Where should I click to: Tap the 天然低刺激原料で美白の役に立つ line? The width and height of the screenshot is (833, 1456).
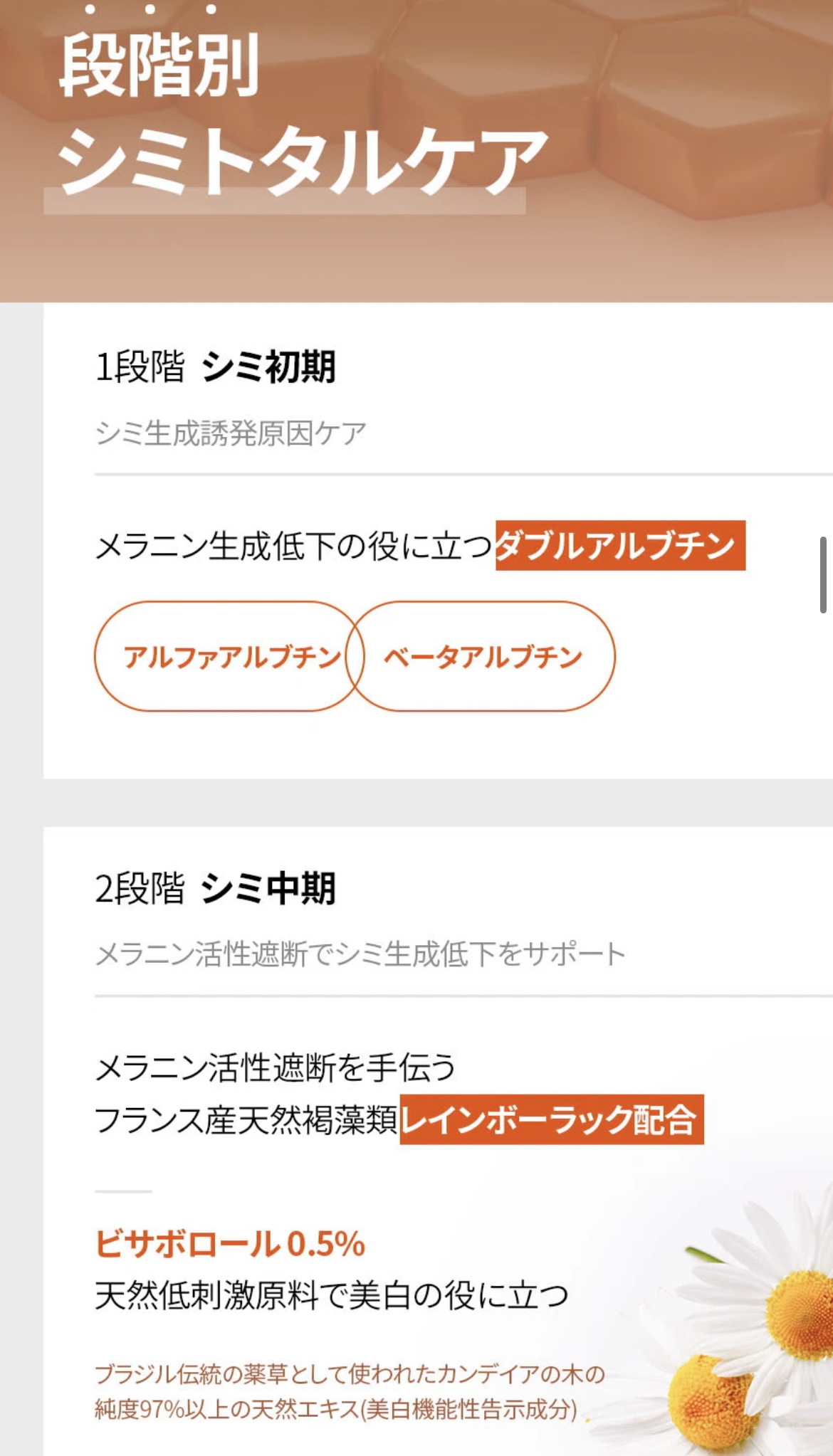tap(332, 1295)
